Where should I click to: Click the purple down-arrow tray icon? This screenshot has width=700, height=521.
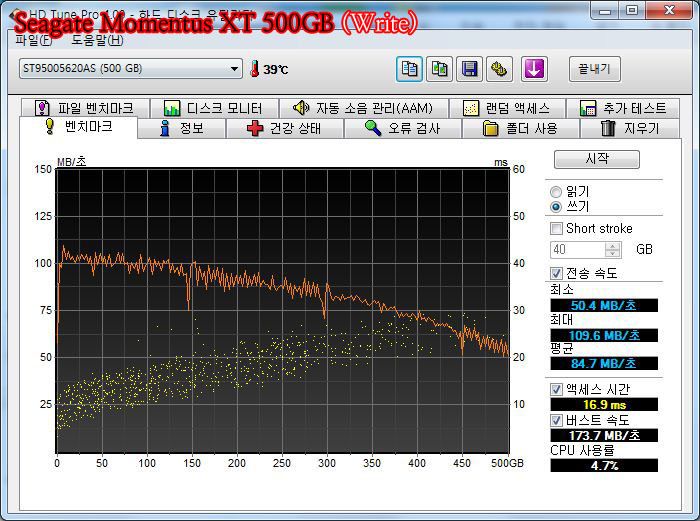tap(534, 69)
